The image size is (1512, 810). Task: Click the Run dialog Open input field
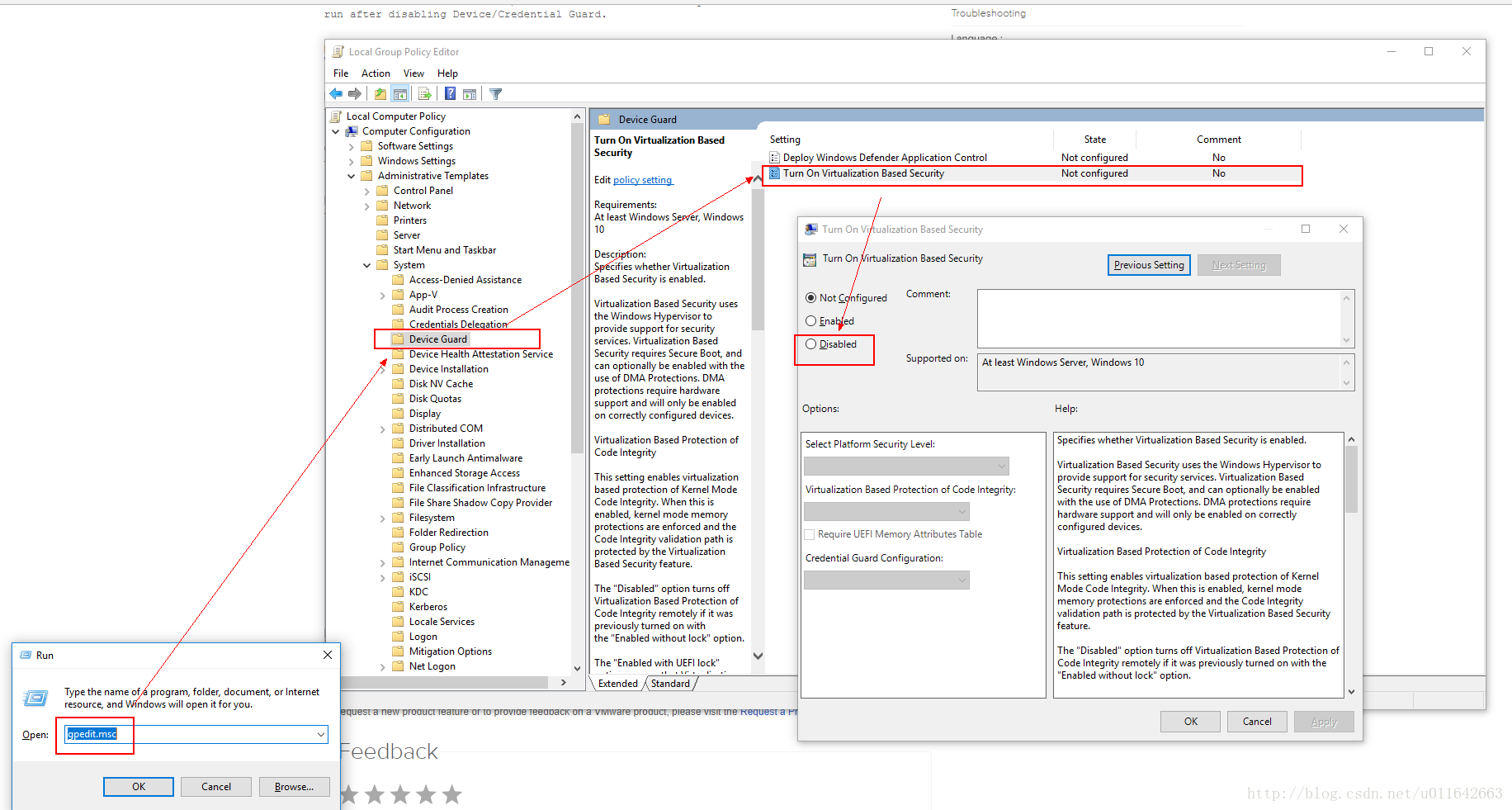(x=196, y=735)
